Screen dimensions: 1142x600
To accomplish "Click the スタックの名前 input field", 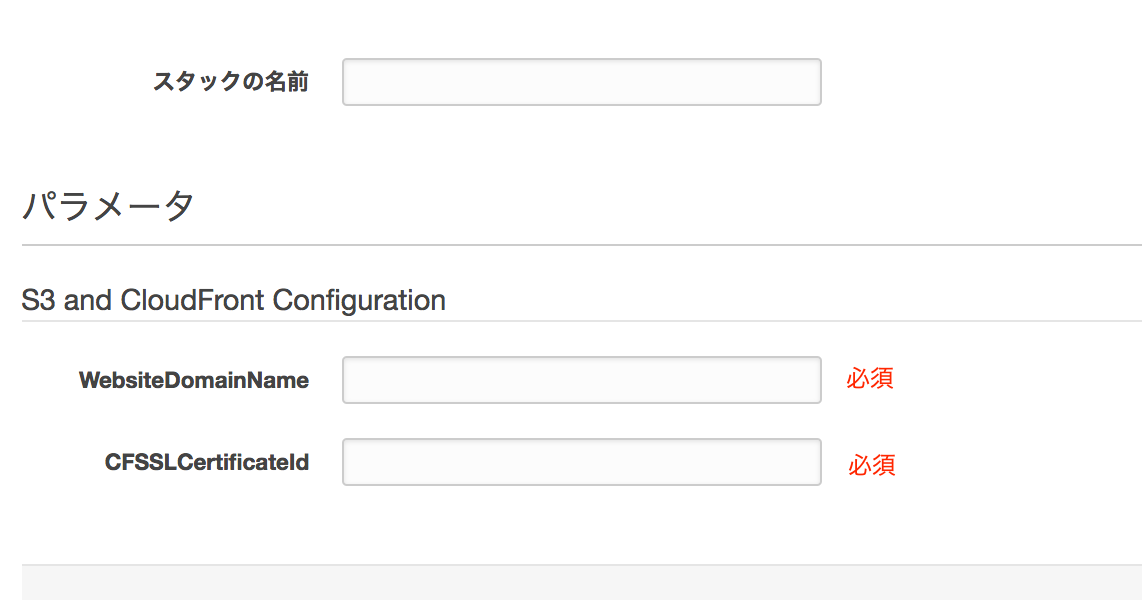I will coord(581,82).
